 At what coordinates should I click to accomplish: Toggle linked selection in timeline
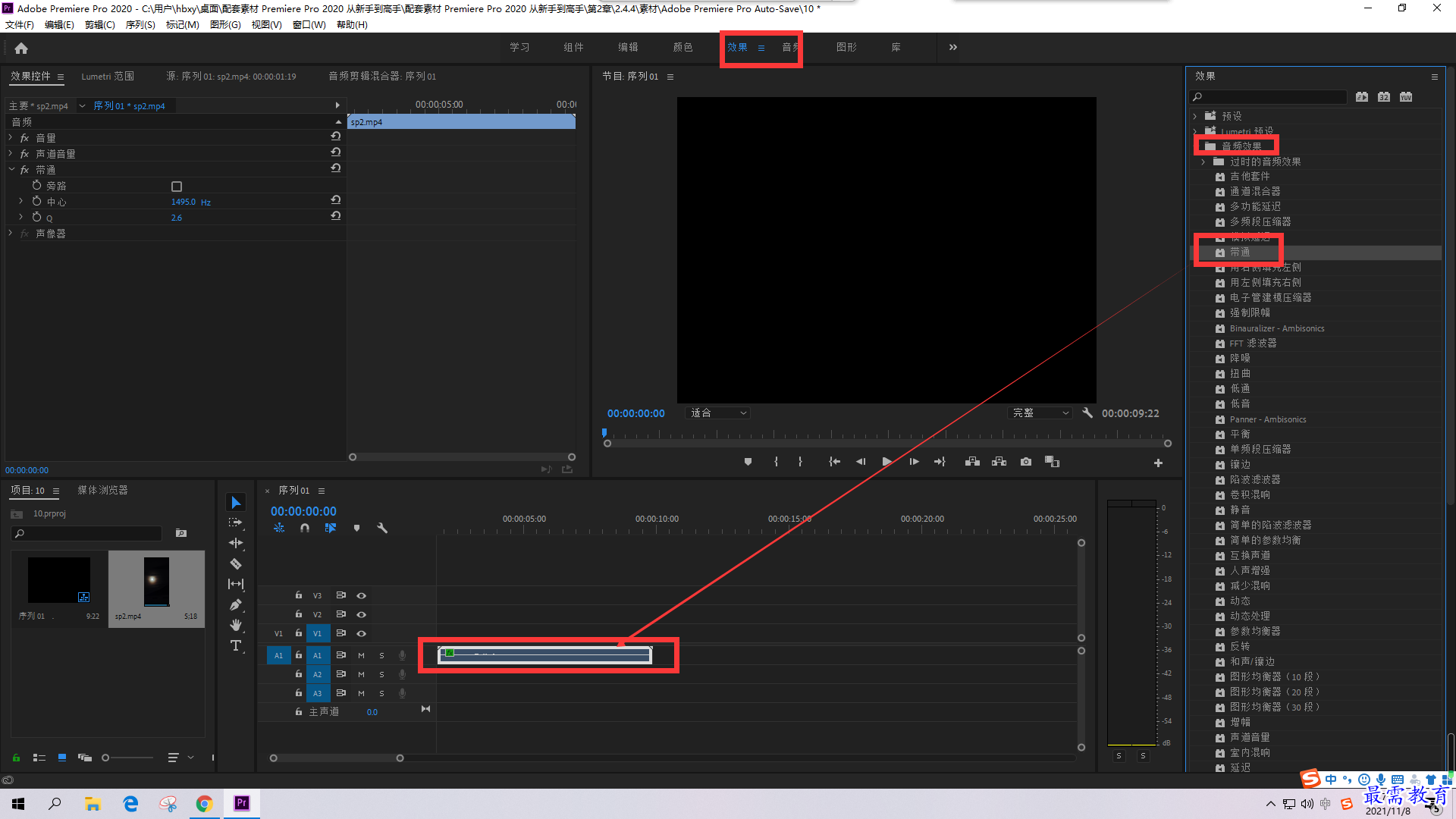pyautogui.click(x=331, y=528)
